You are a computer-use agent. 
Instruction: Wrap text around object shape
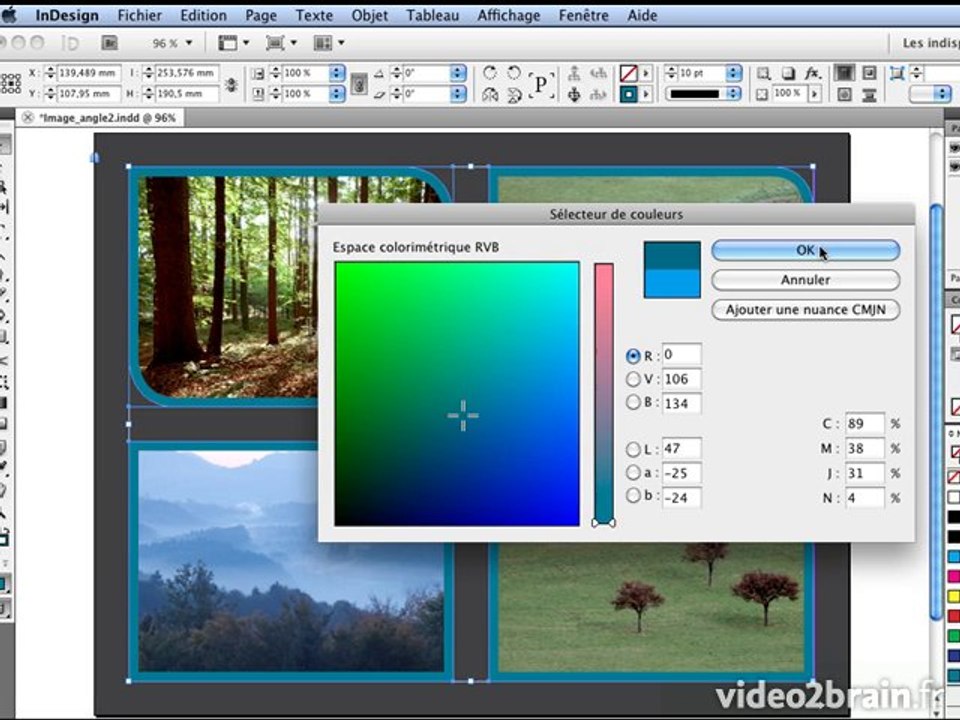(x=845, y=94)
